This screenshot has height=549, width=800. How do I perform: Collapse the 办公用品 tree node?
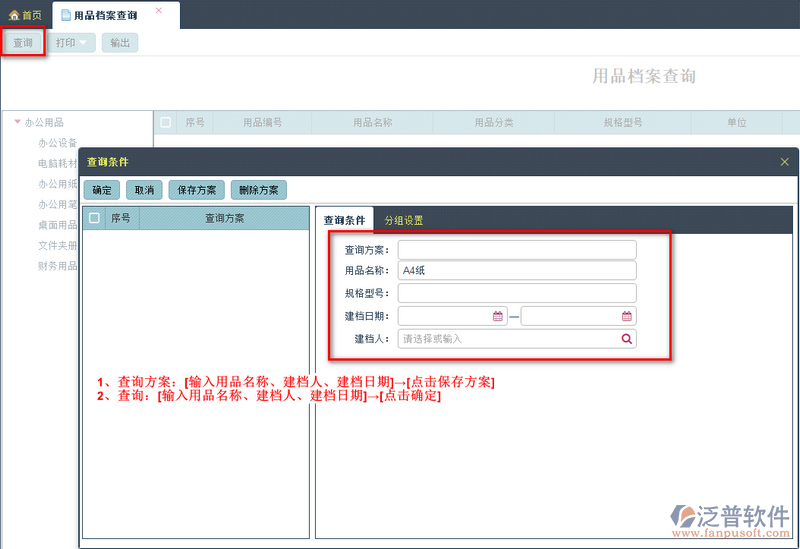tap(17, 121)
